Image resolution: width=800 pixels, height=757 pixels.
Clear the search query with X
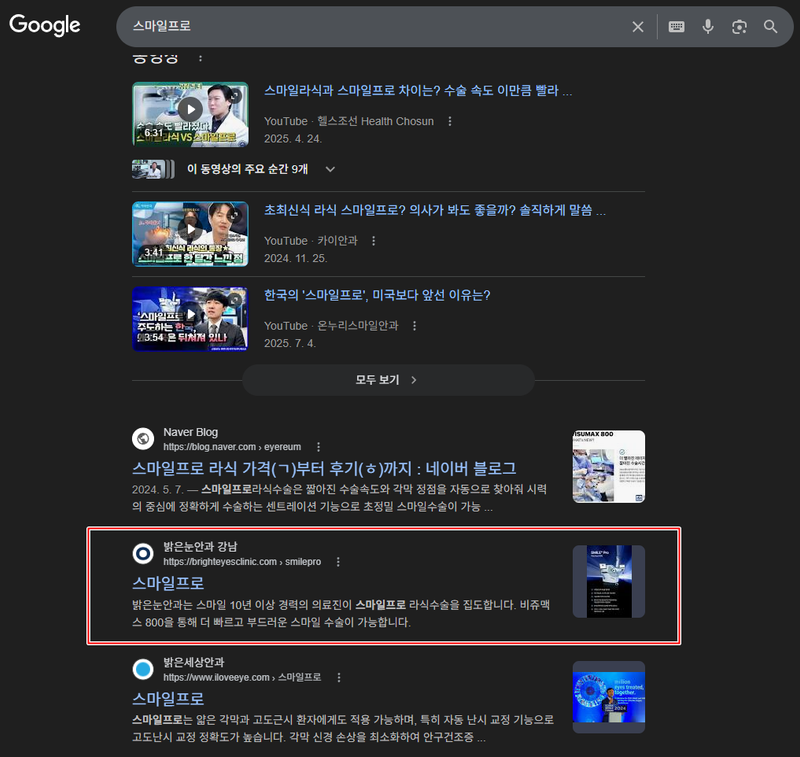tap(638, 27)
